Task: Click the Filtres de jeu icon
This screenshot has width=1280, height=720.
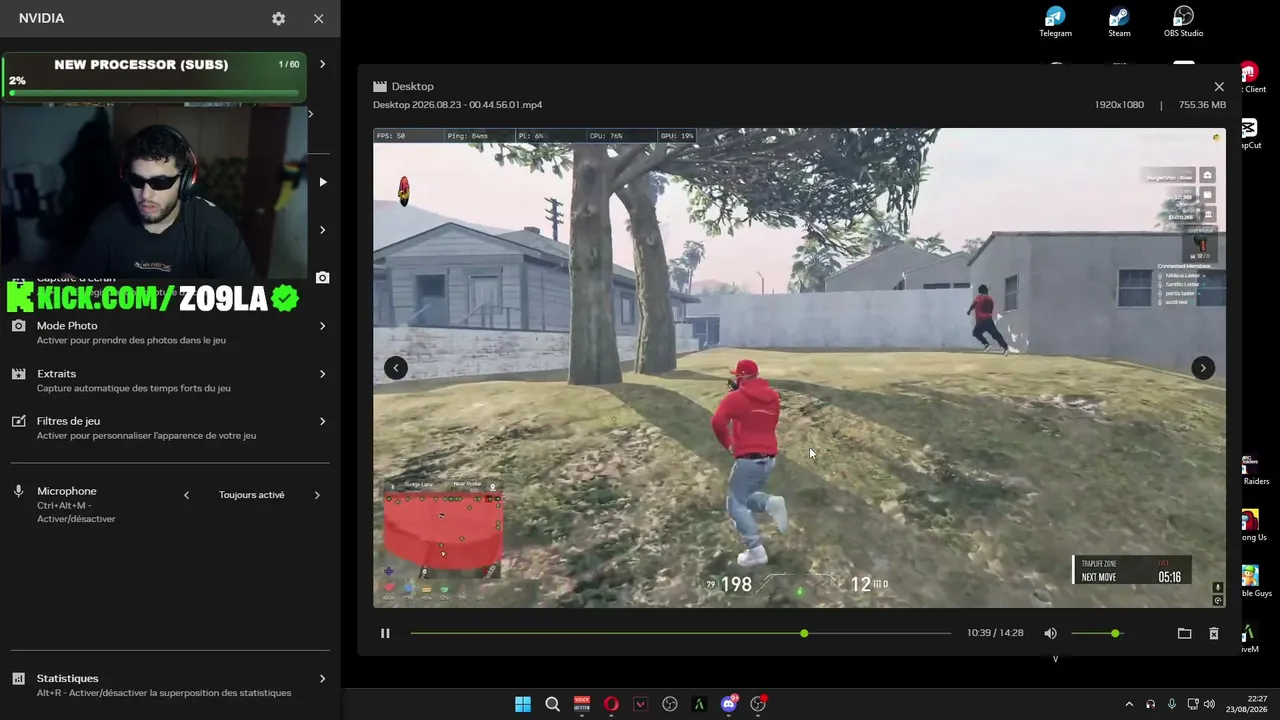Action: tap(18, 421)
